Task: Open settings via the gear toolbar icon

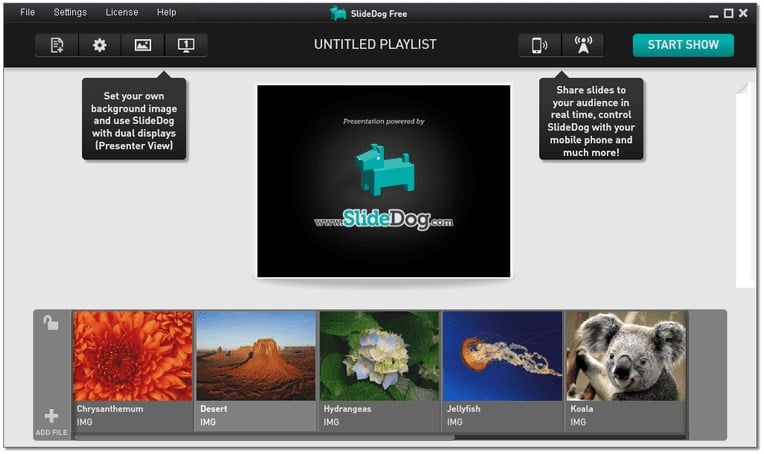Action: [x=100, y=45]
